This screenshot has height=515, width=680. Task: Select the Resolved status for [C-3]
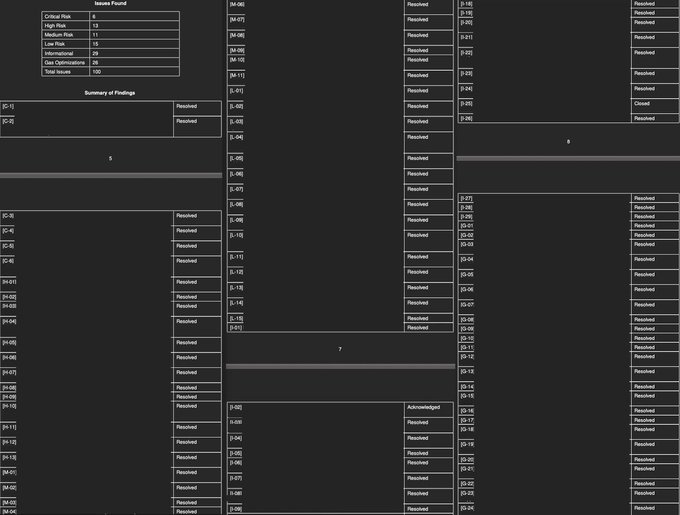(x=186, y=215)
